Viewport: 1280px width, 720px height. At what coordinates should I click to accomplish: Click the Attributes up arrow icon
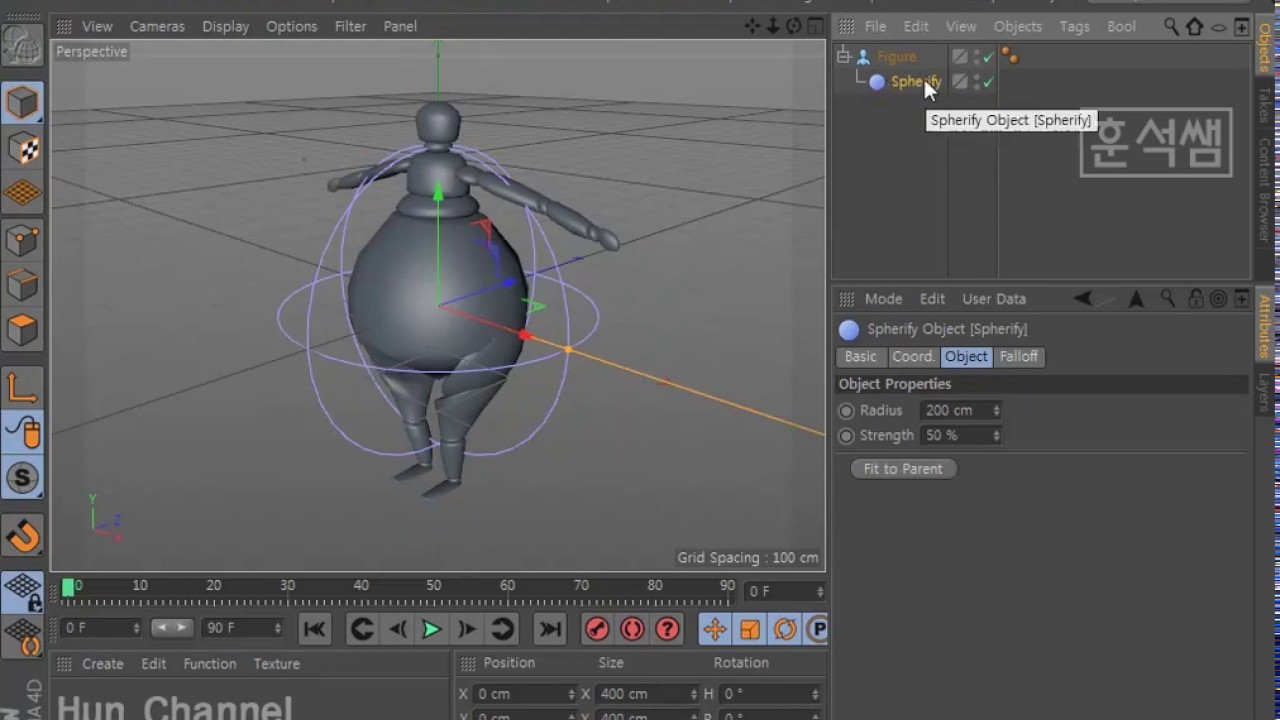click(1136, 298)
